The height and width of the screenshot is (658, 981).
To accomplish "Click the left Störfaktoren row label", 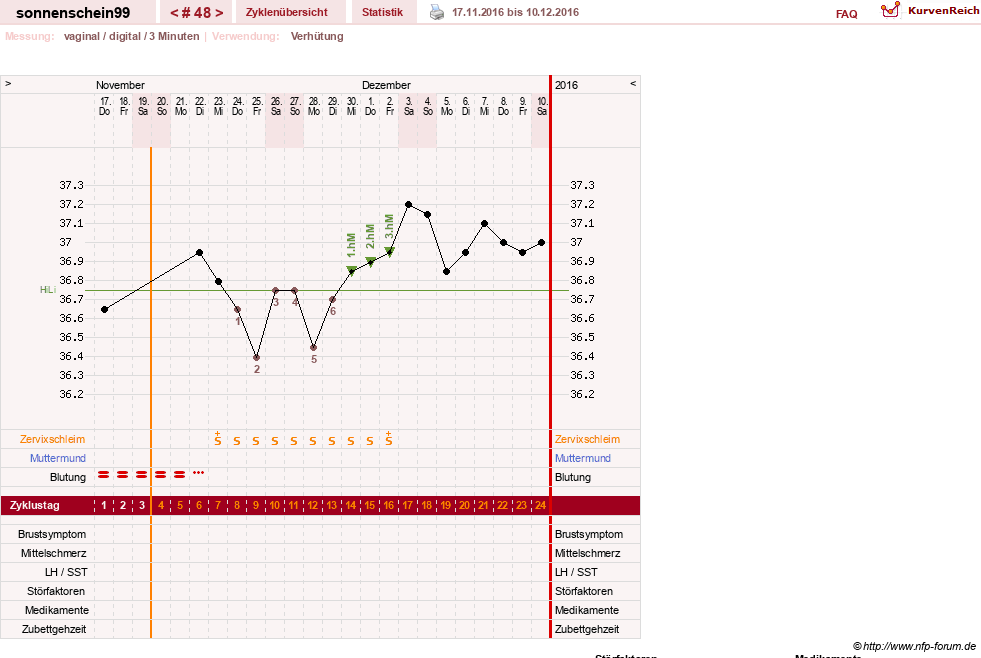I will coord(57,591).
